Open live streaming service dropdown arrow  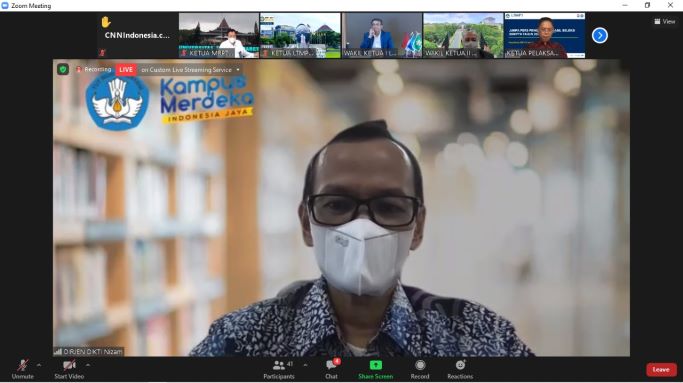tap(238, 70)
